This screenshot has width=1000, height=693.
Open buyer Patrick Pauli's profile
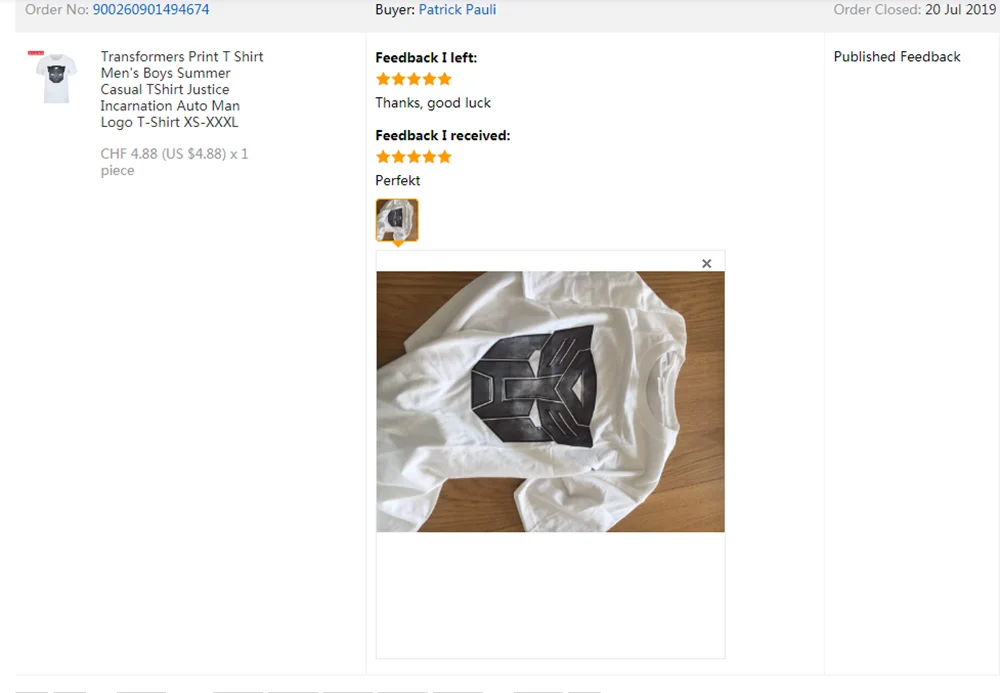pyautogui.click(x=457, y=10)
